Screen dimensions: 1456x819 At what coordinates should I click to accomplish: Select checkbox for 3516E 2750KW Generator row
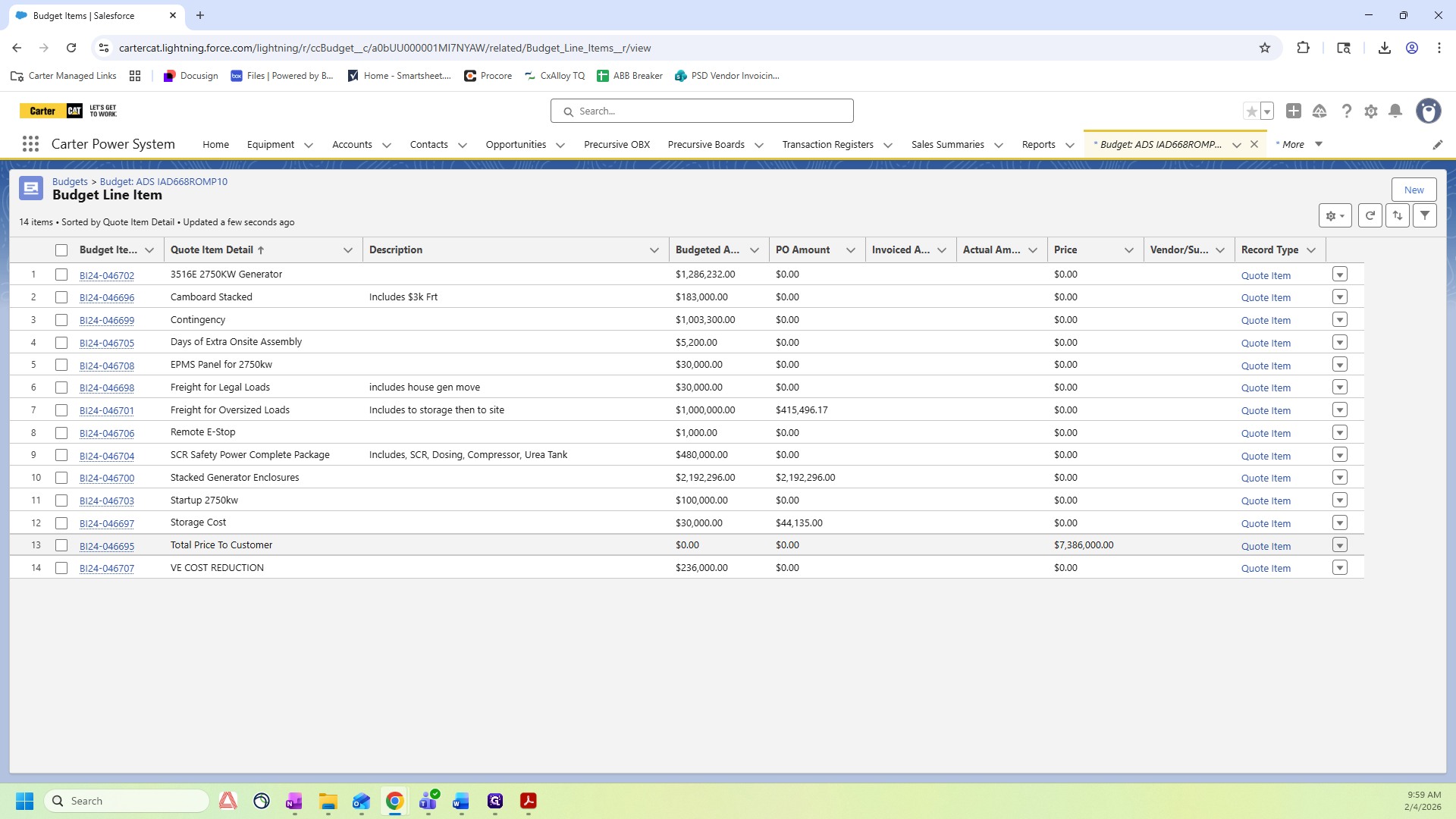[61, 275]
